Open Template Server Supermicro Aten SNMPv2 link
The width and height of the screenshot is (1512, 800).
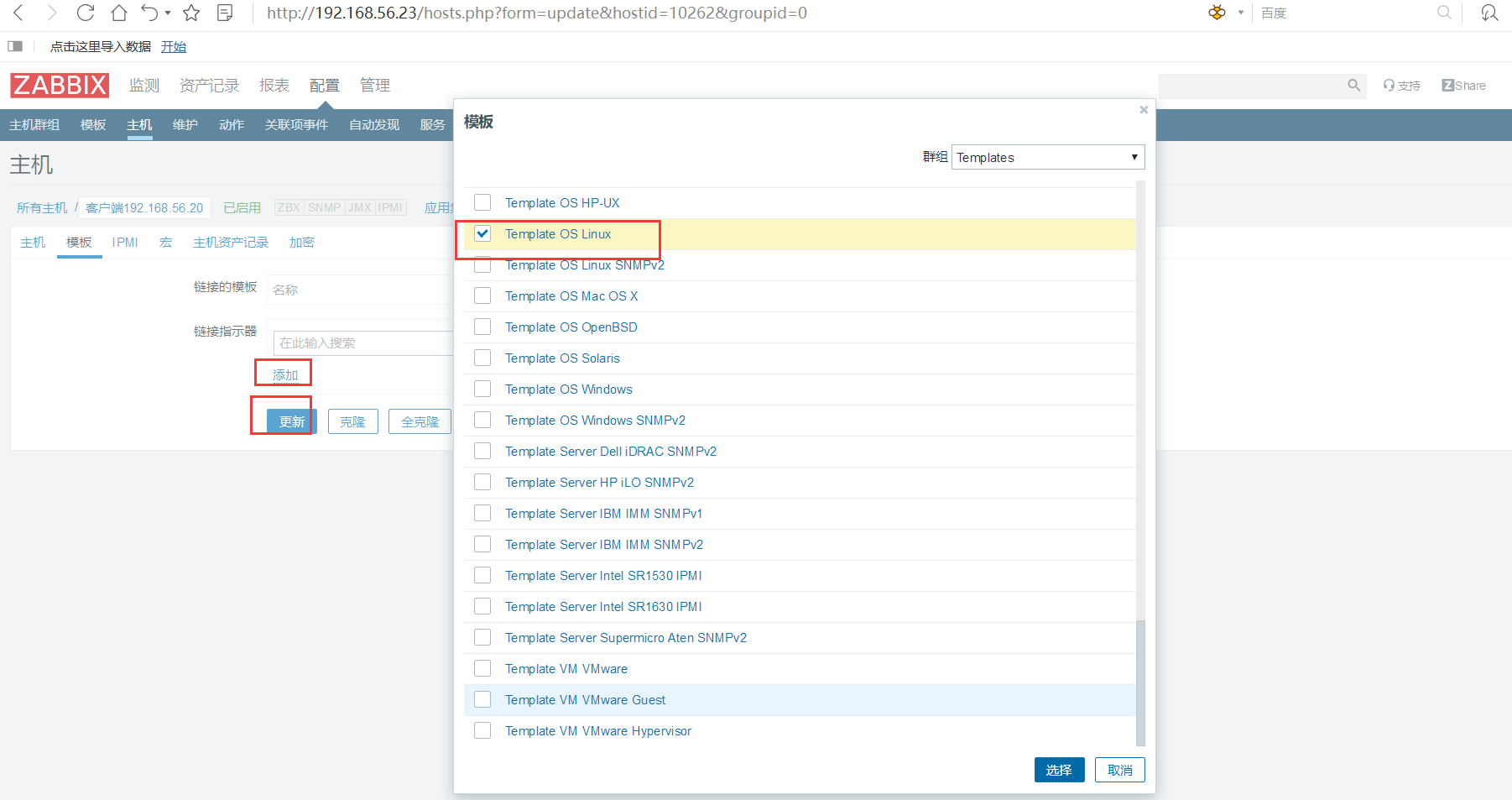click(x=626, y=637)
